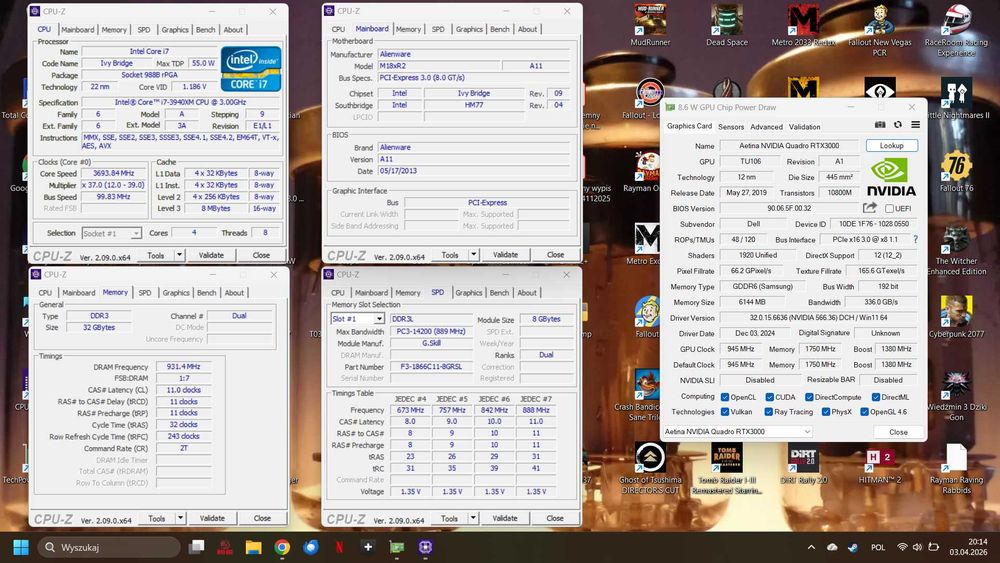The height and width of the screenshot is (563, 1000).
Task: Toggle the Vulkan checkbox
Action: [x=724, y=412]
